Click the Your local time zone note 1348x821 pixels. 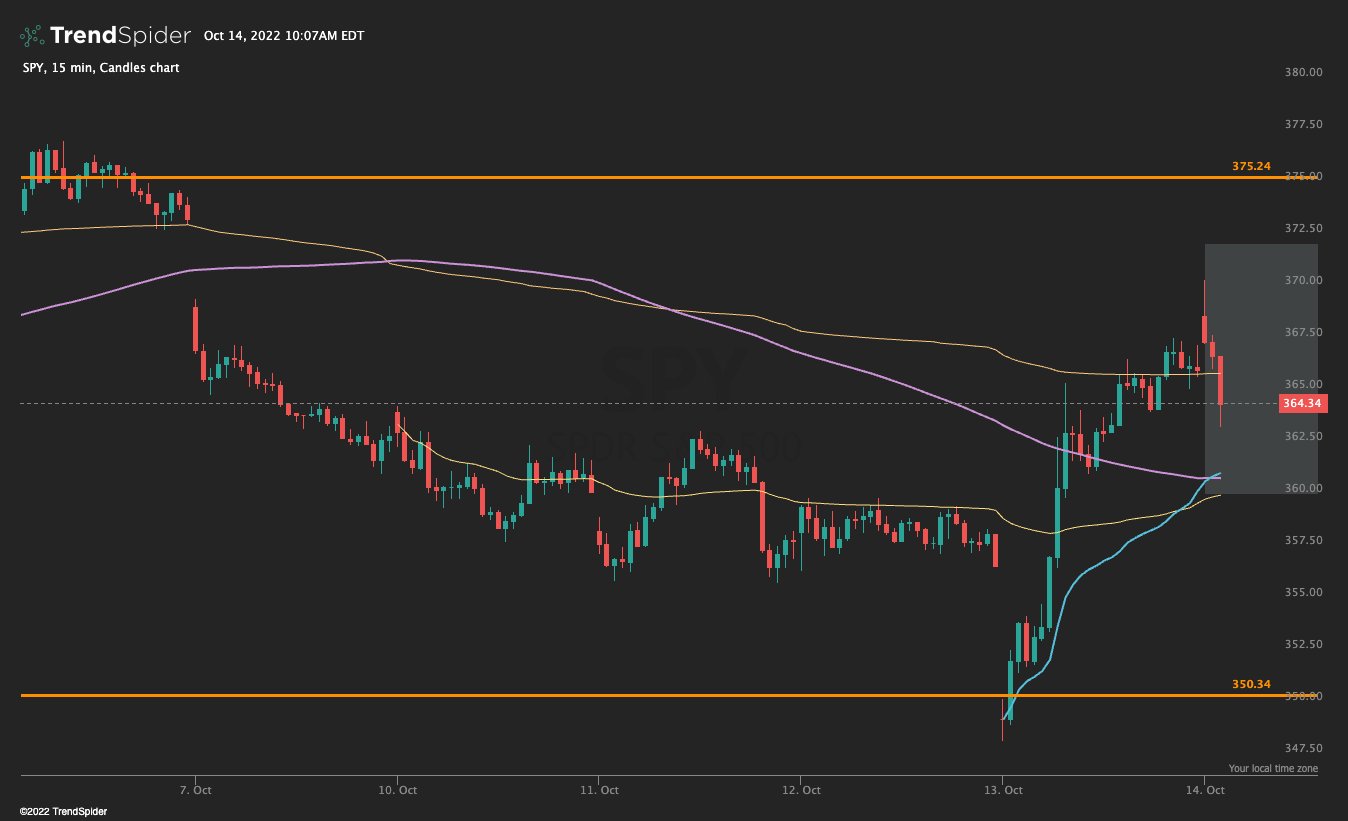coord(1273,769)
